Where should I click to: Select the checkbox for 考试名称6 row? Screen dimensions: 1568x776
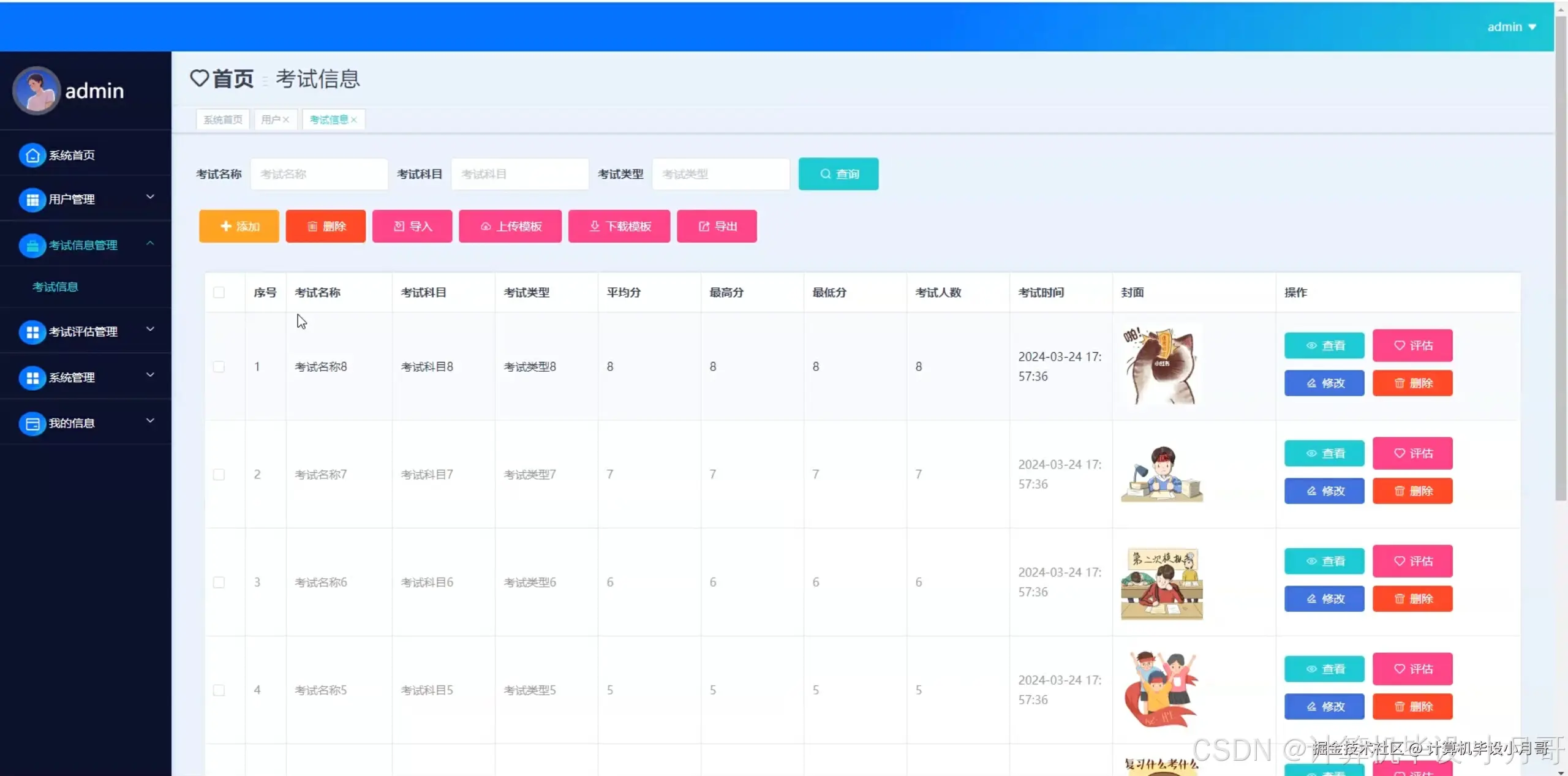tap(219, 582)
